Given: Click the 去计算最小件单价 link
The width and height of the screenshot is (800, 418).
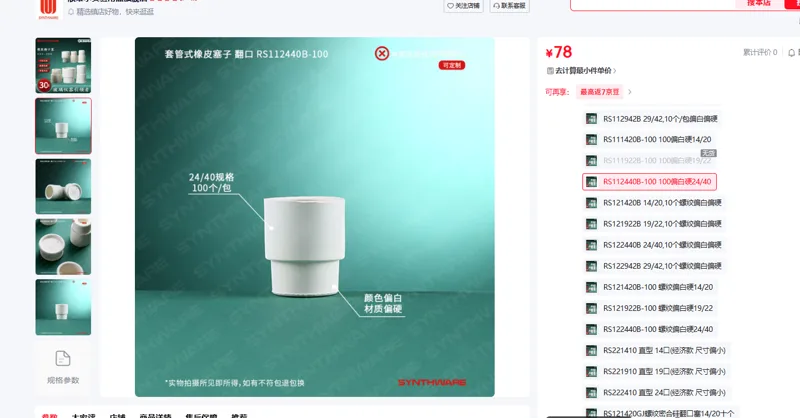Looking at the screenshot, I should click(582, 70).
